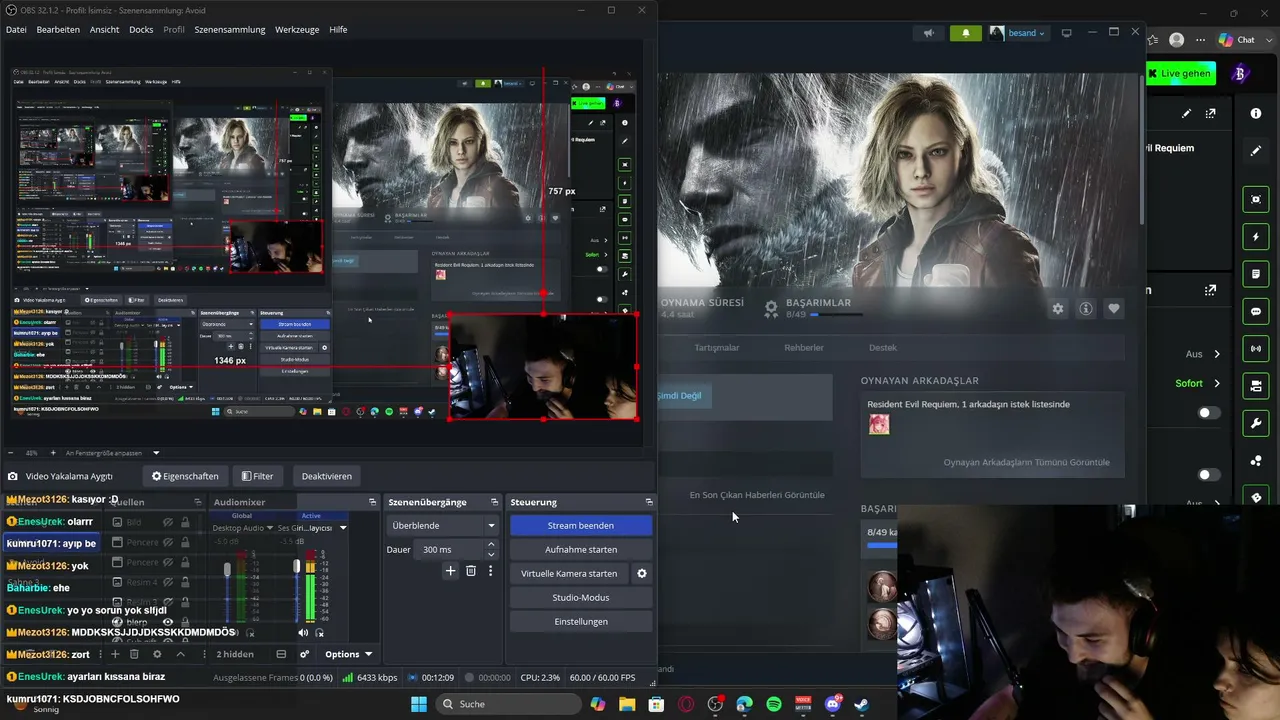Pop out the Szenenübergänge dock
This screenshot has height=720, width=1280.
(494, 502)
